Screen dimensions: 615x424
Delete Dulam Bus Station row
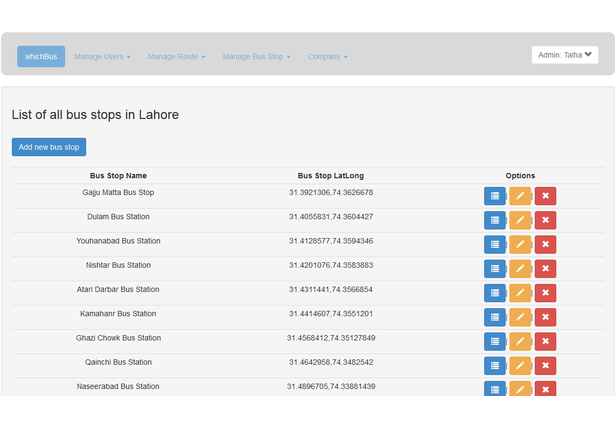tap(545, 220)
